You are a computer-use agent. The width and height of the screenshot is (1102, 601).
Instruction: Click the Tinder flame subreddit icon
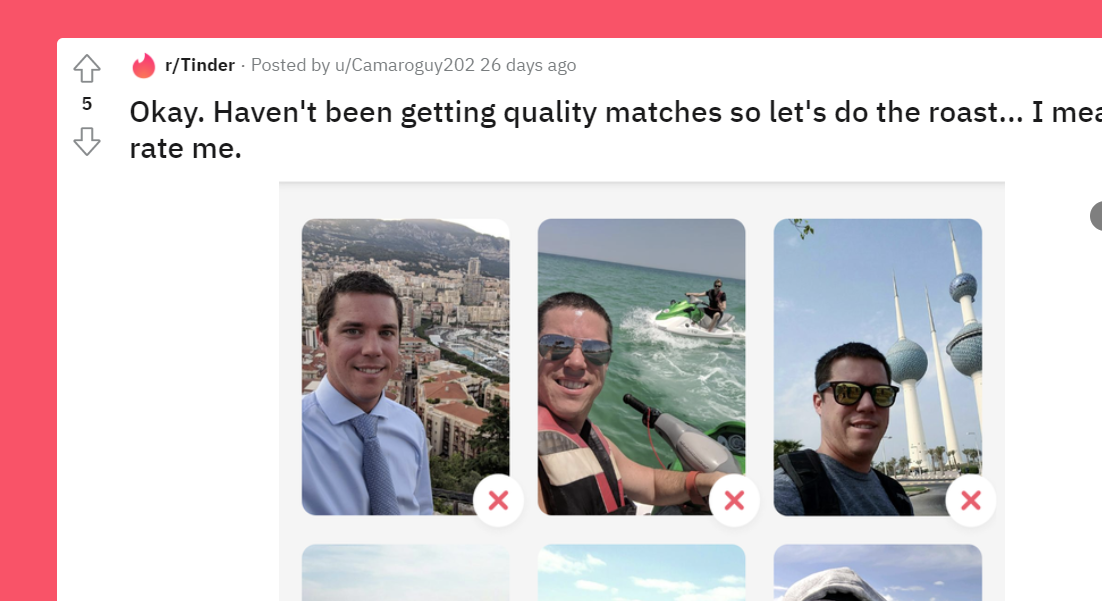coord(143,65)
